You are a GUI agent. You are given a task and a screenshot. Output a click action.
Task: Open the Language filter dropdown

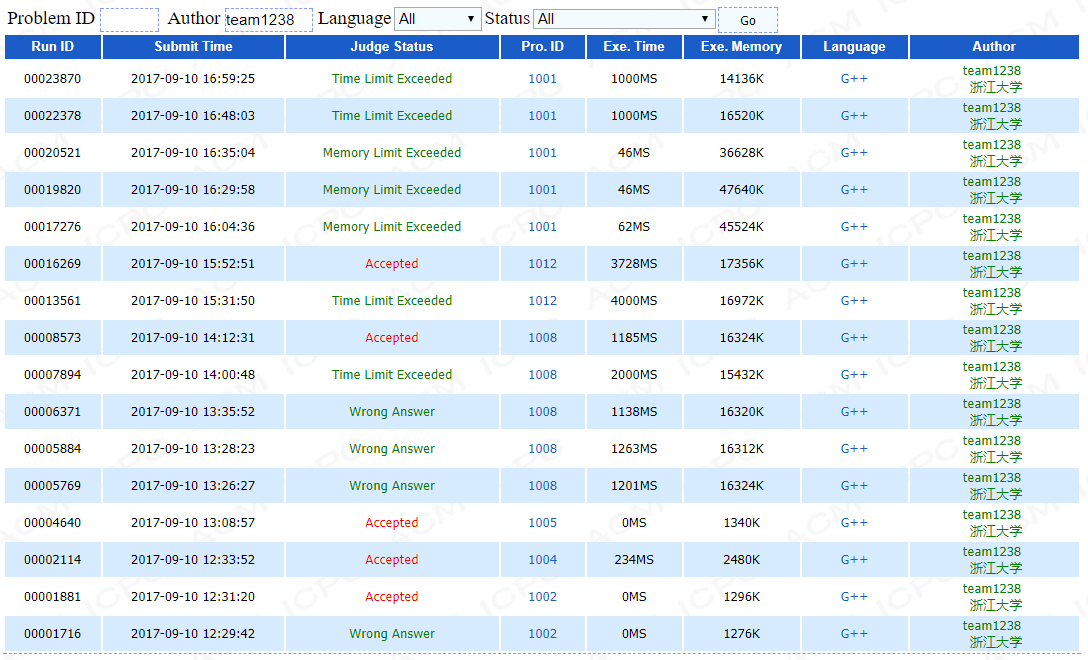click(x=438, y=19)
